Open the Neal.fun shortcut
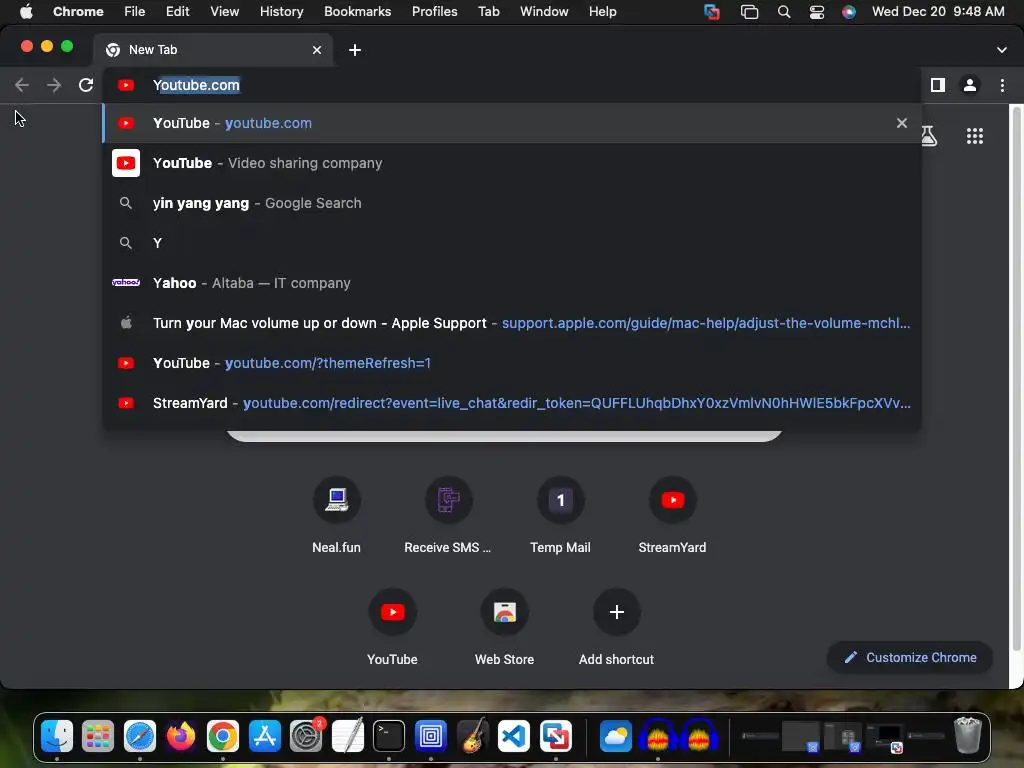The image size is (1024, 768). (336, 516)
